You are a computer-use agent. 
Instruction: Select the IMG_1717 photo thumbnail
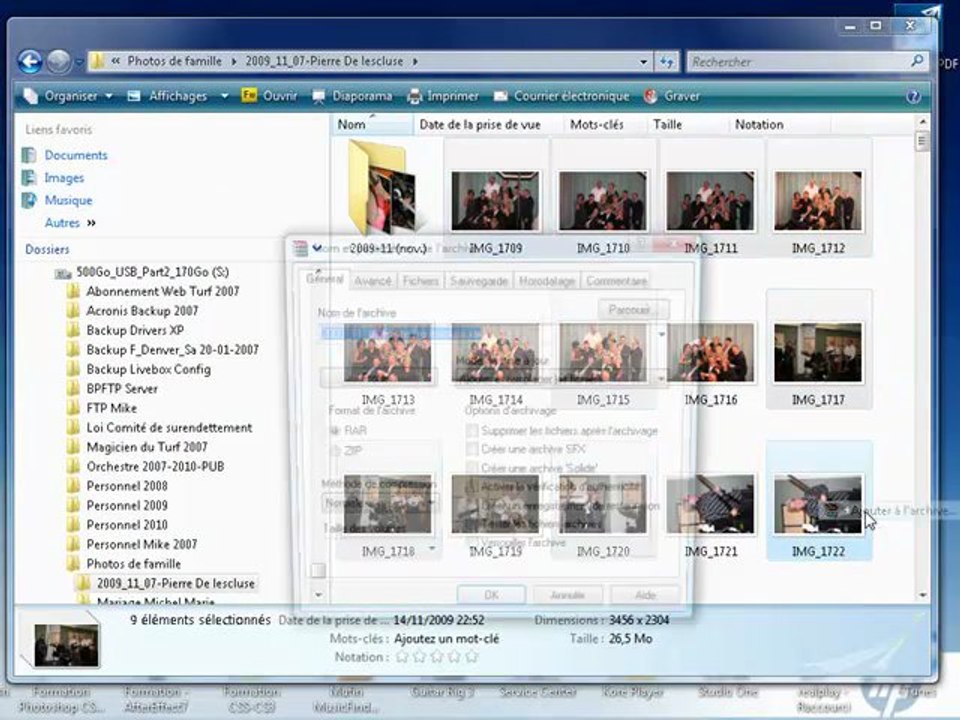(x=818, y=353)
